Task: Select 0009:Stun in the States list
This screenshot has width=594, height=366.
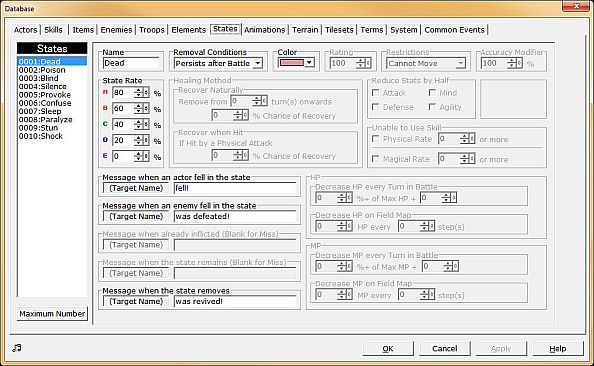Action: [52, 128]
